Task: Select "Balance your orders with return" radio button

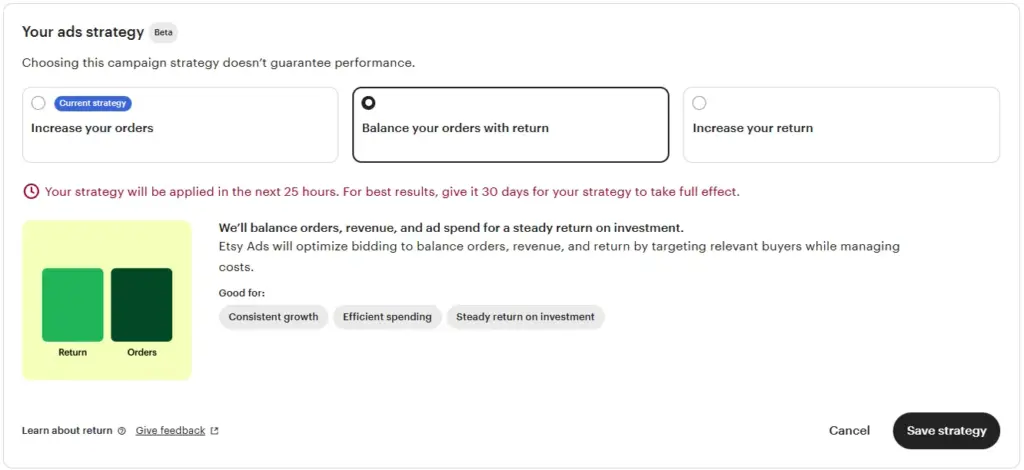Action: [x=368, y=103]
